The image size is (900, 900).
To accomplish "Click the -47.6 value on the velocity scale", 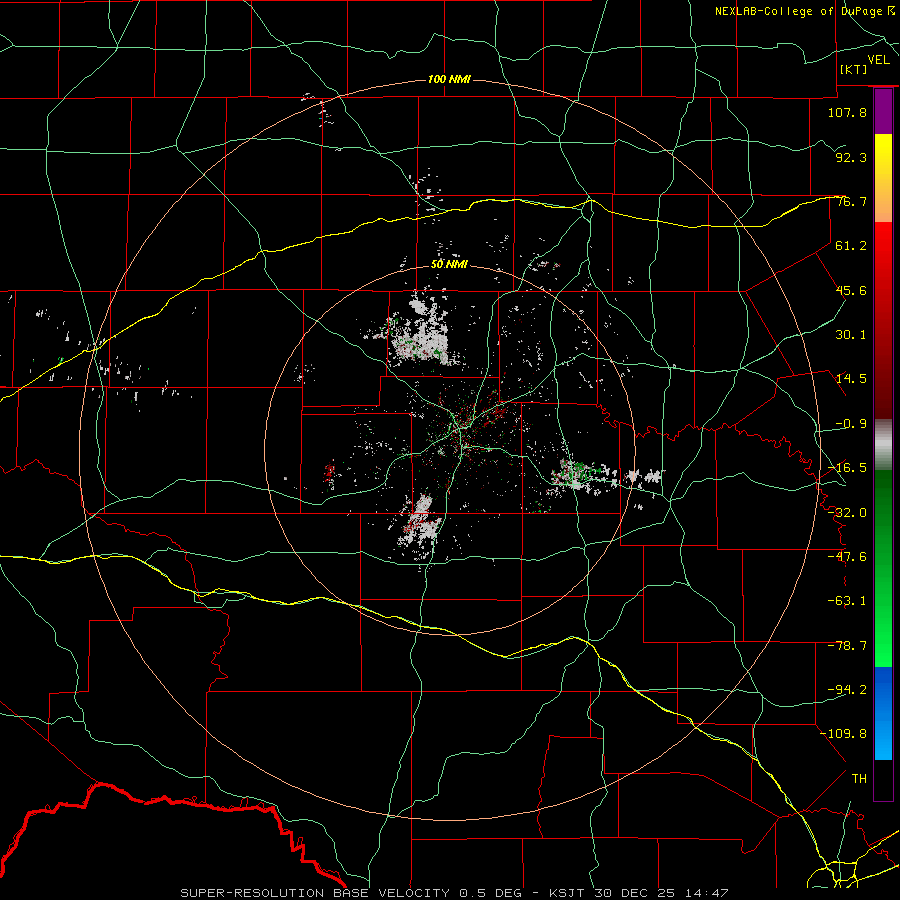I will click(x=847, y=557).
